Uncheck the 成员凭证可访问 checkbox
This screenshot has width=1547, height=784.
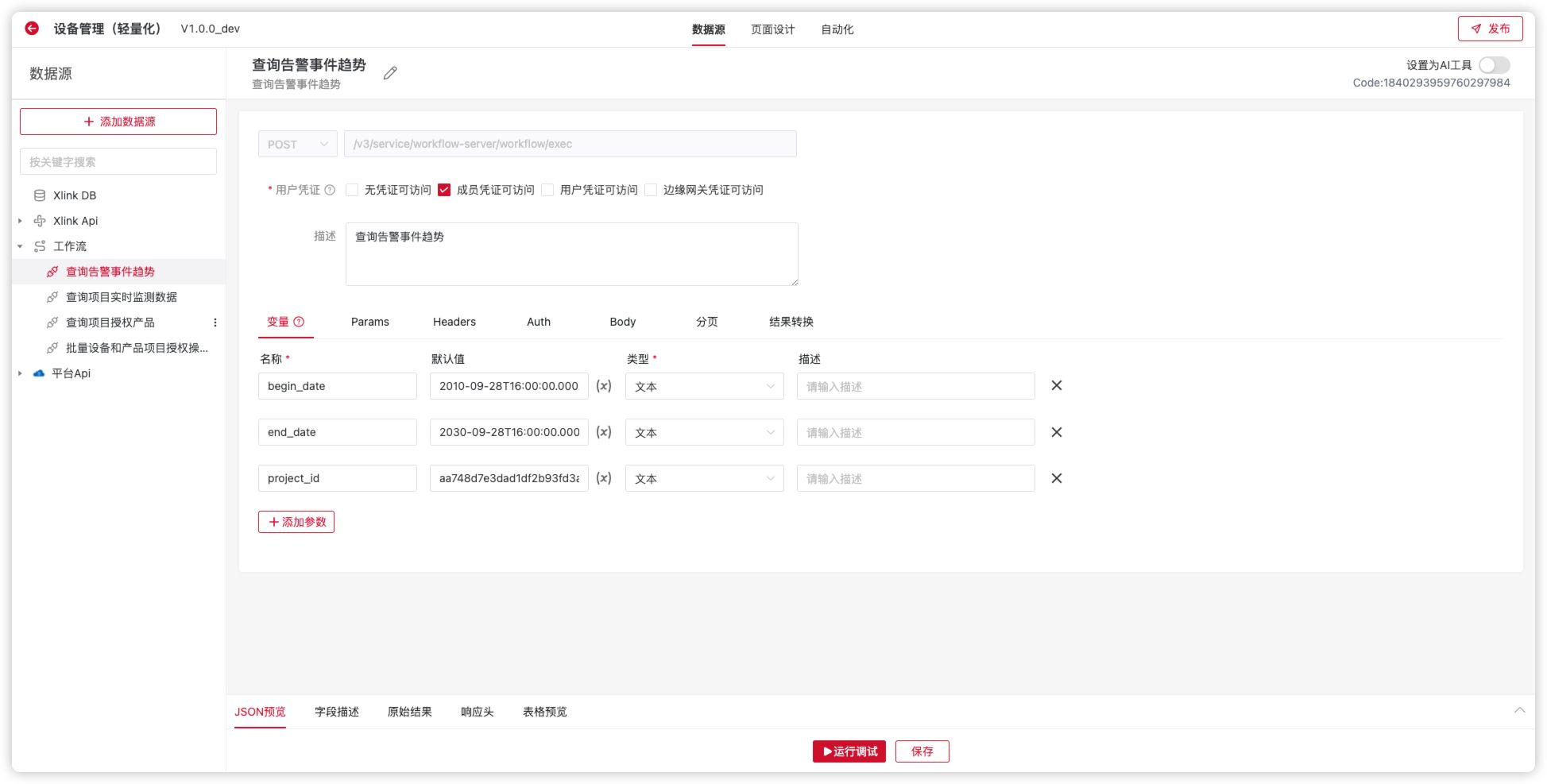tap(445, 189)
